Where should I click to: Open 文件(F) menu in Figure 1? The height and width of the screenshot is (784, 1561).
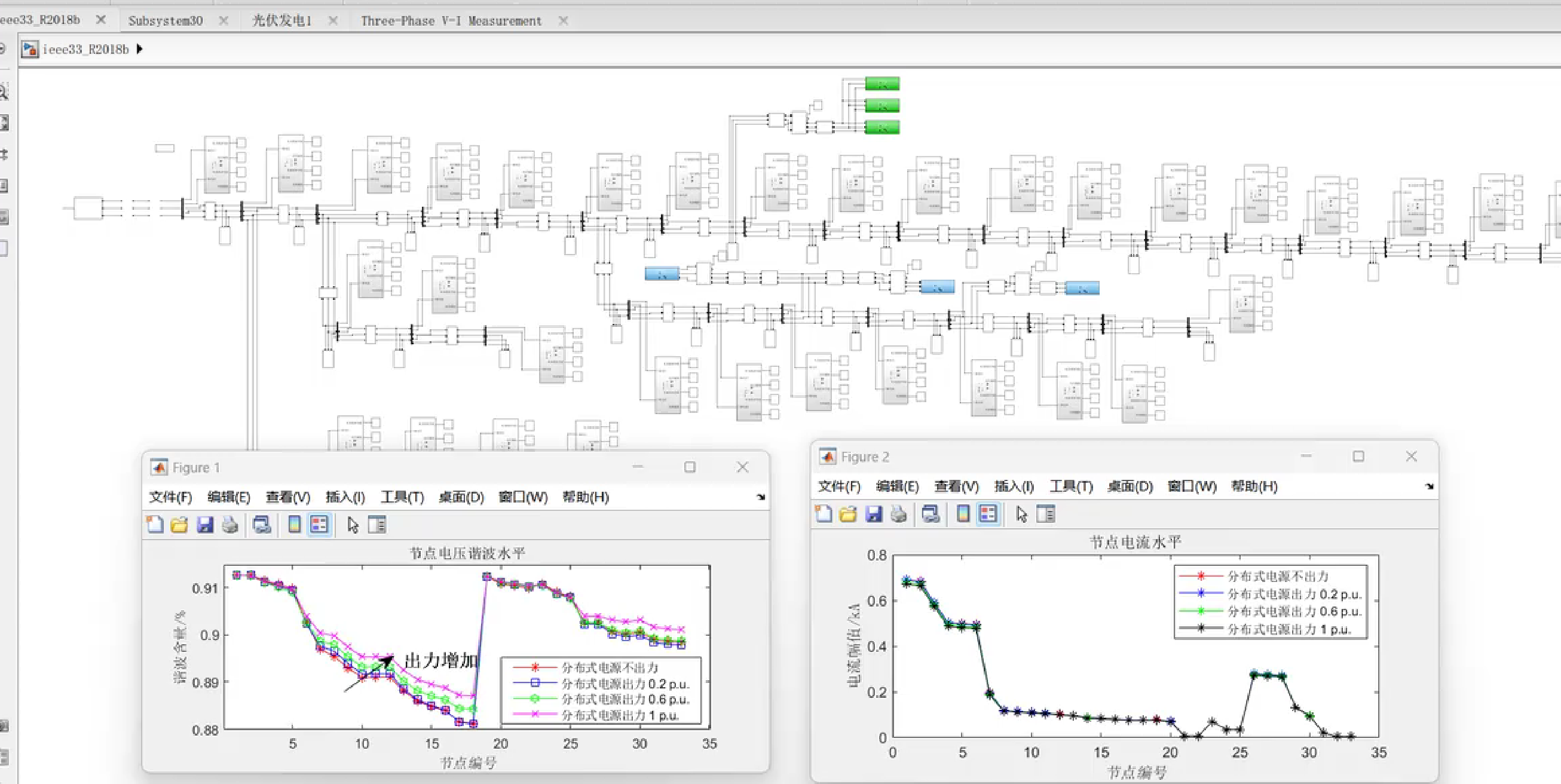coord(170,497)
